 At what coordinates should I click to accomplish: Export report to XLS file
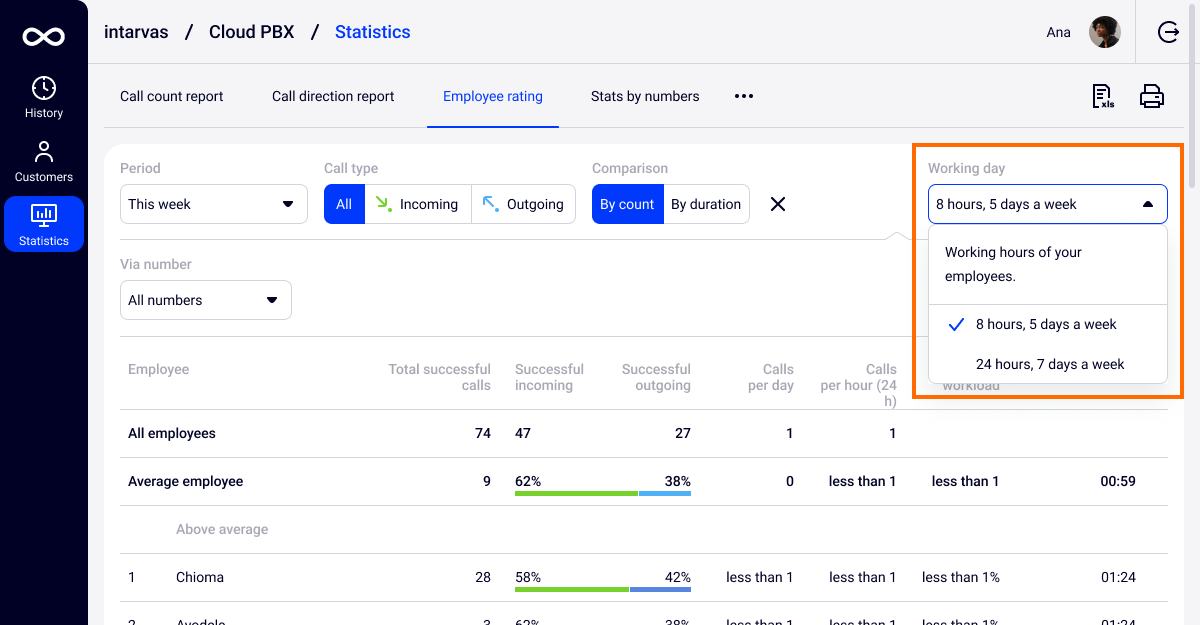coord(1102,96)
